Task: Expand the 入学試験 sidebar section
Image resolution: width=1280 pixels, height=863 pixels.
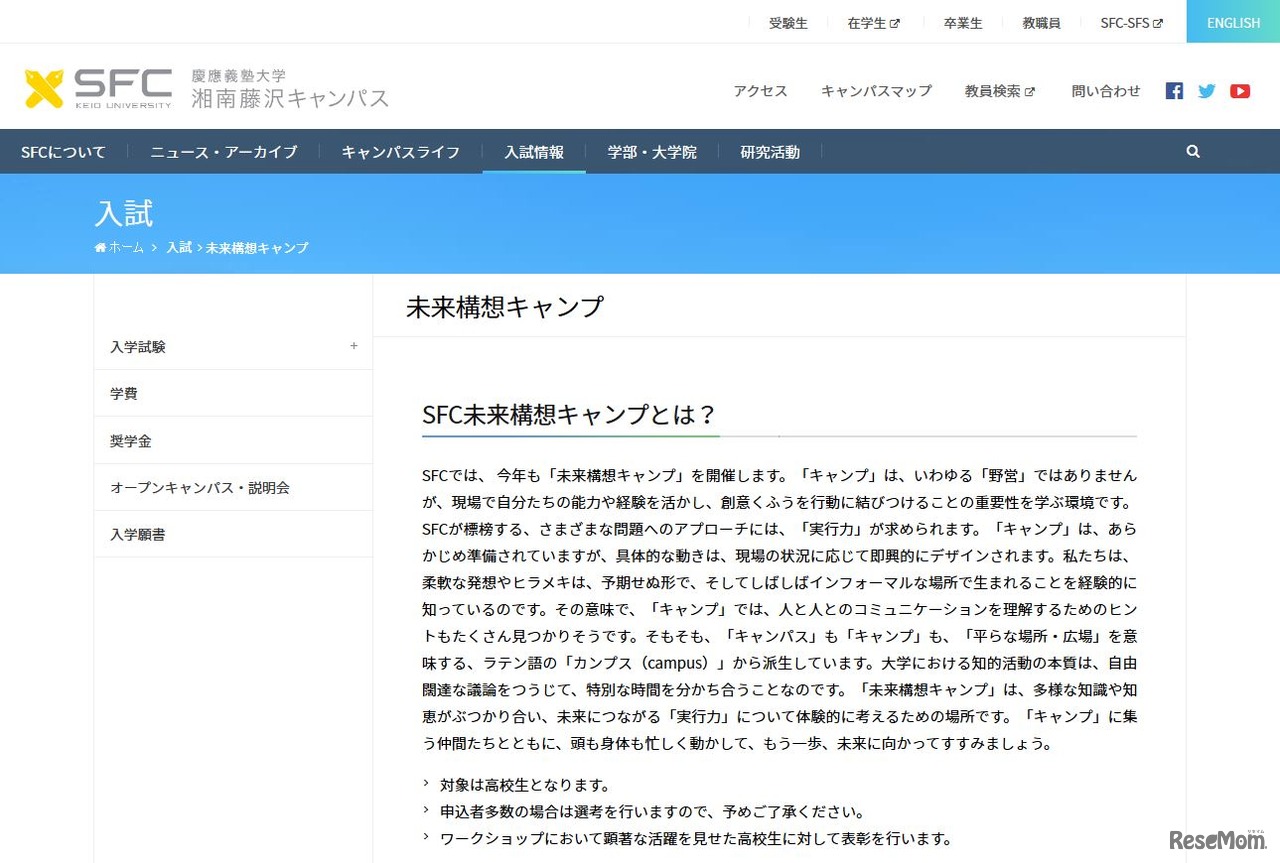Action: (353, 346)
